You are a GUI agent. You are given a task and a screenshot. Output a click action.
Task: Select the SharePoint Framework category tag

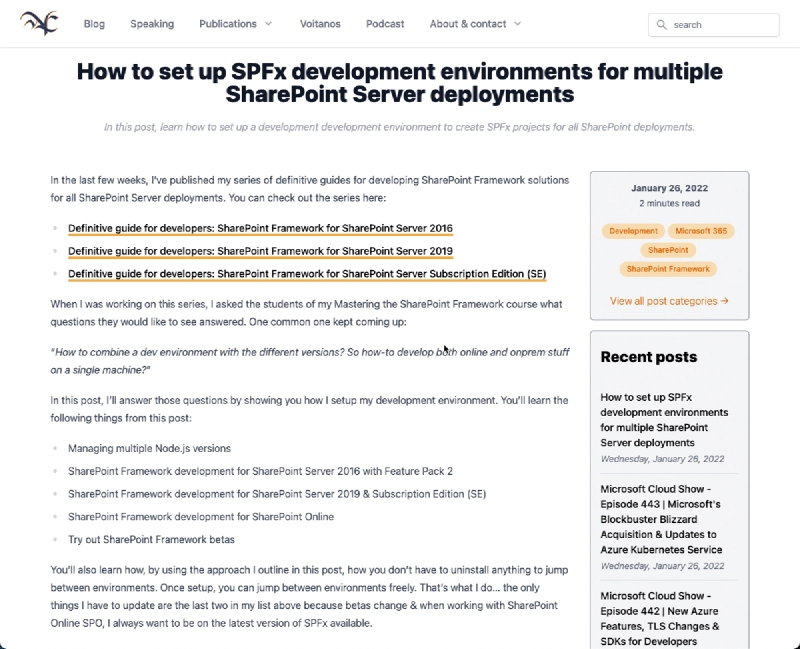click(668, 269)
